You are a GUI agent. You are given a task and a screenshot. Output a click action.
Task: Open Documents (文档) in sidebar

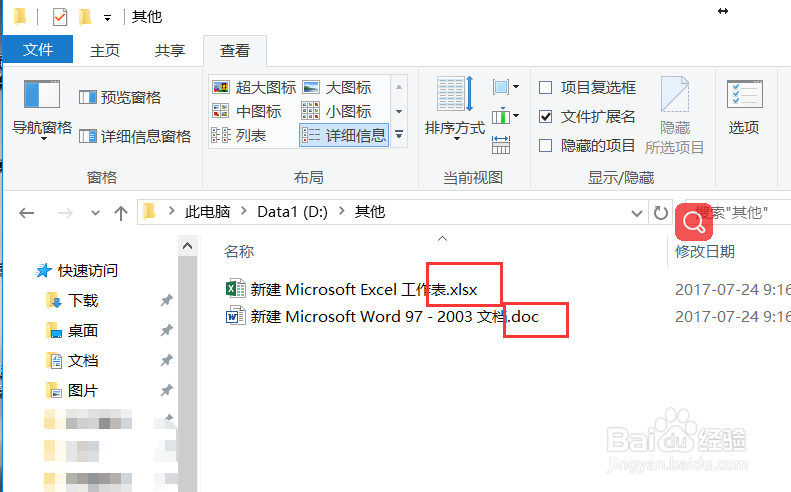73,361
